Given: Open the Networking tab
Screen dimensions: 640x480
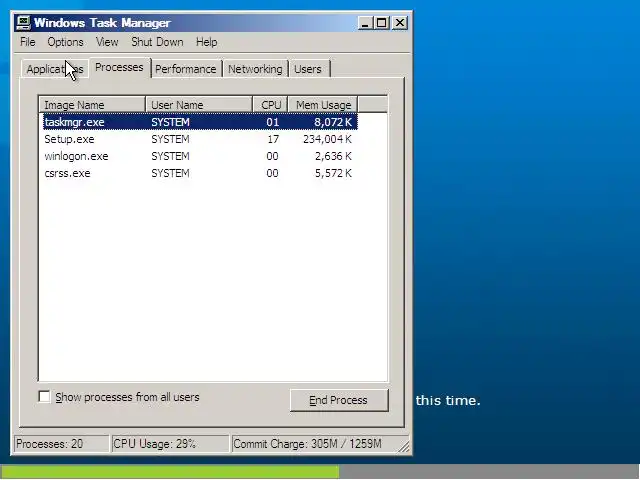Looking at the screenshot, I should (x=255, y=69).
